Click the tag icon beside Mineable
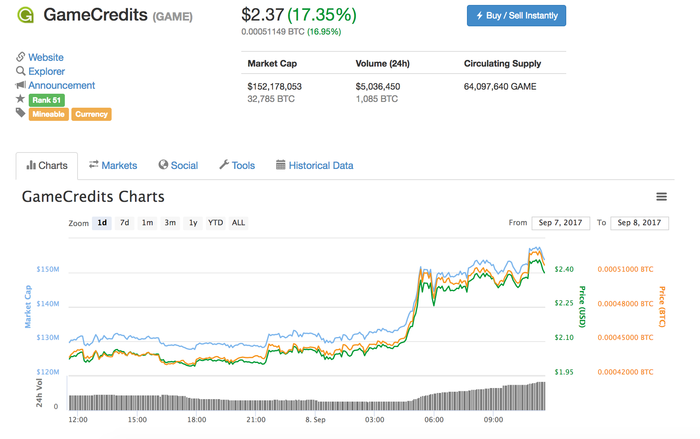The image size is (700, 439). pos(21,113)
